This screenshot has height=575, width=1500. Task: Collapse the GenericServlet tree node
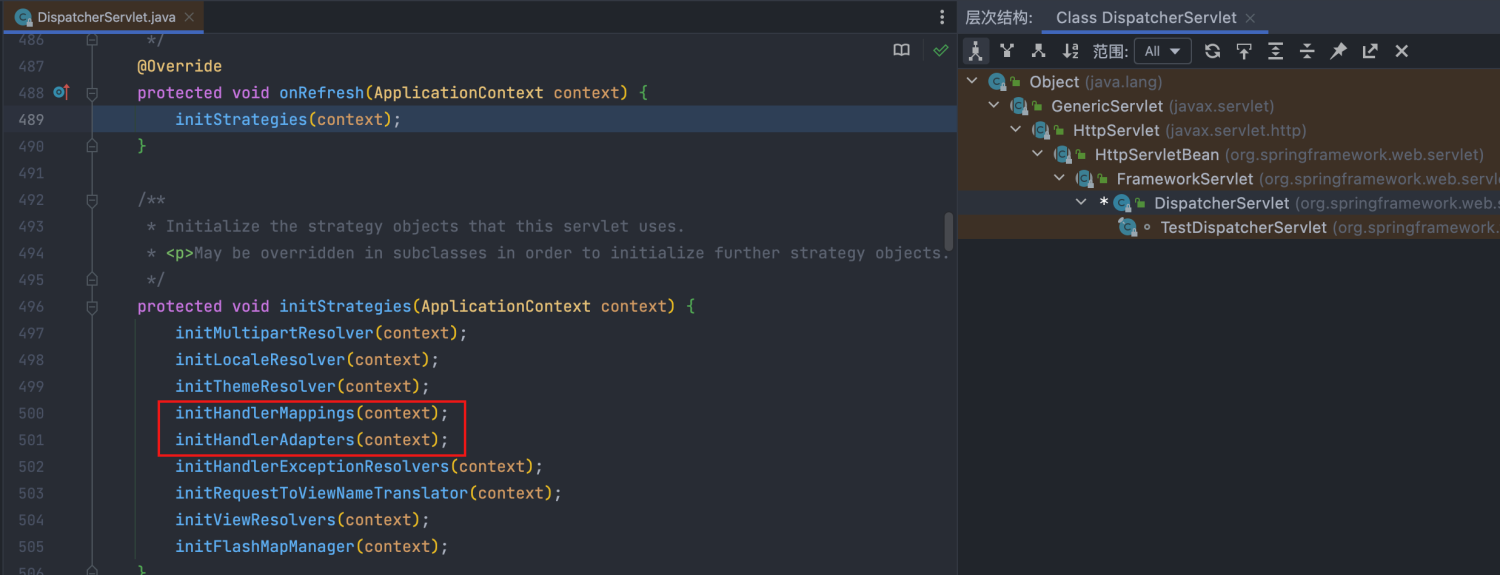pyautogui.click(x=994, y=106)
